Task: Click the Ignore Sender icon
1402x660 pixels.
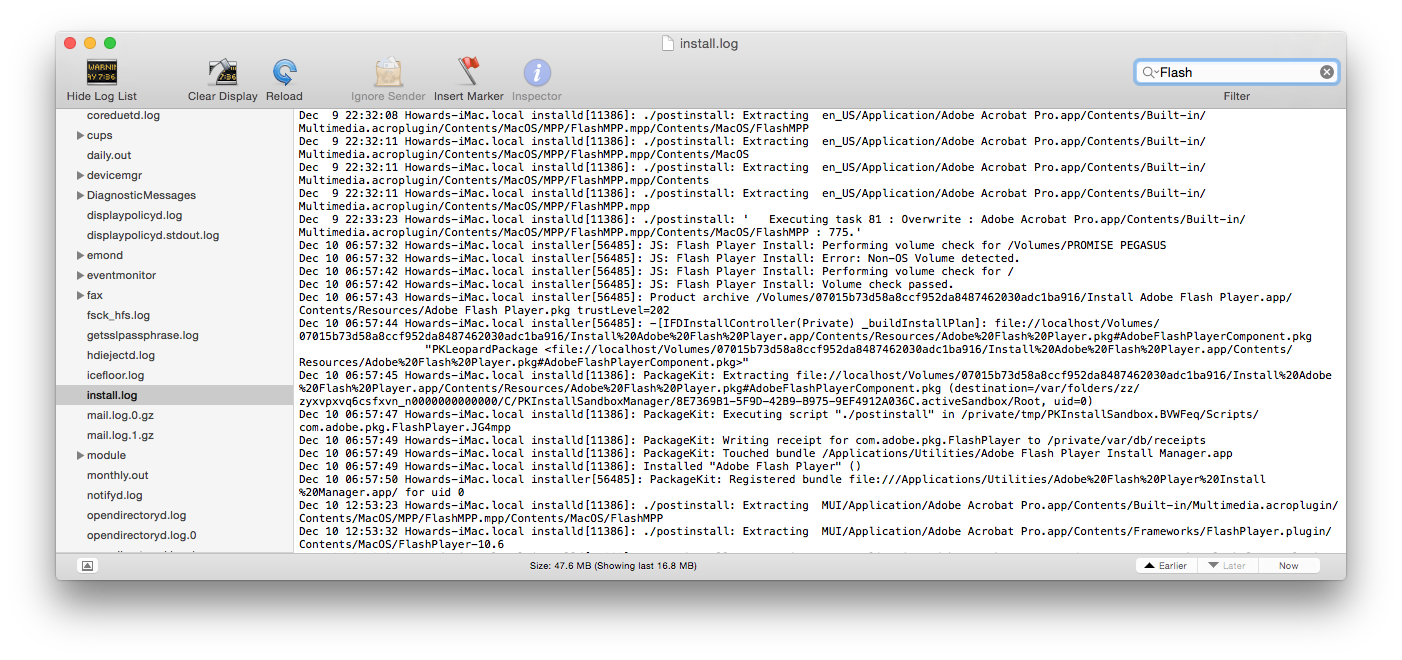Action: click(388, 72)
